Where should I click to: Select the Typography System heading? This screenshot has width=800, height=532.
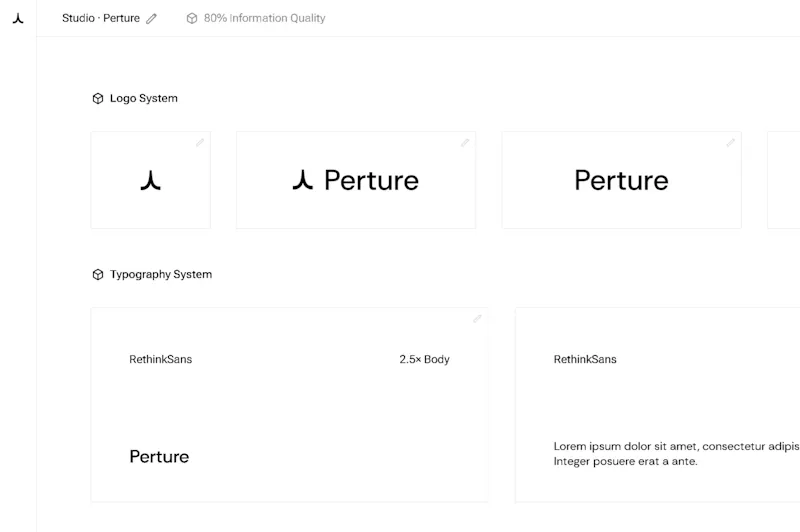(161, 274)
